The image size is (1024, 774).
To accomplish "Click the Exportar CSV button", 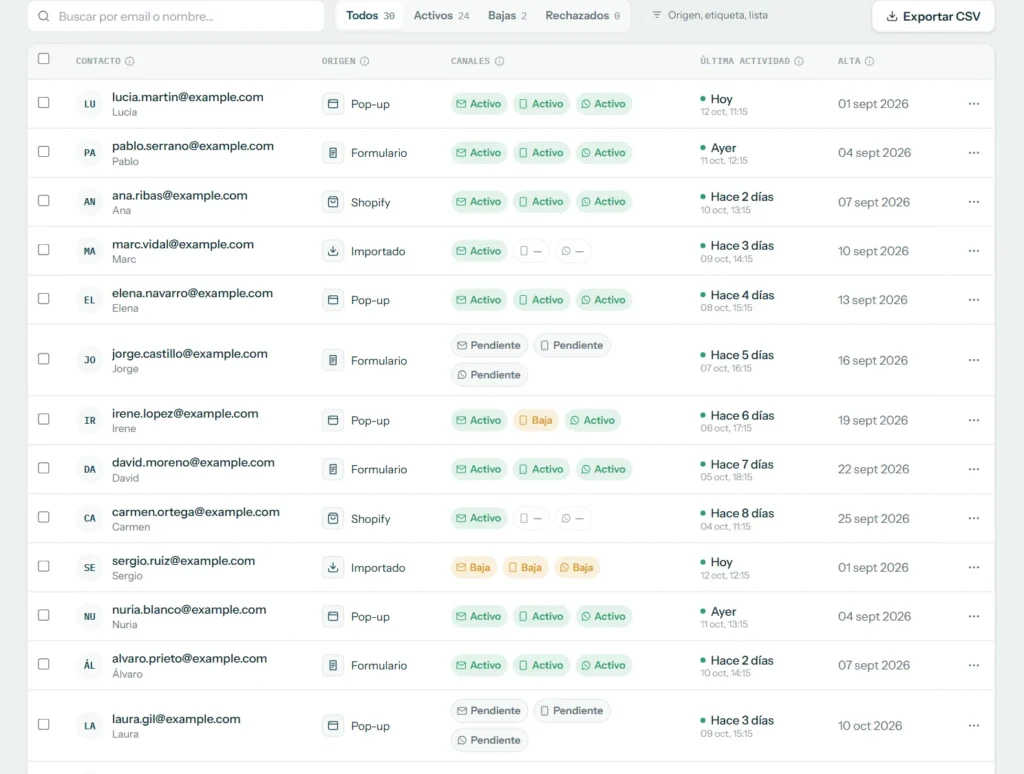I will (x=933, y=16).
